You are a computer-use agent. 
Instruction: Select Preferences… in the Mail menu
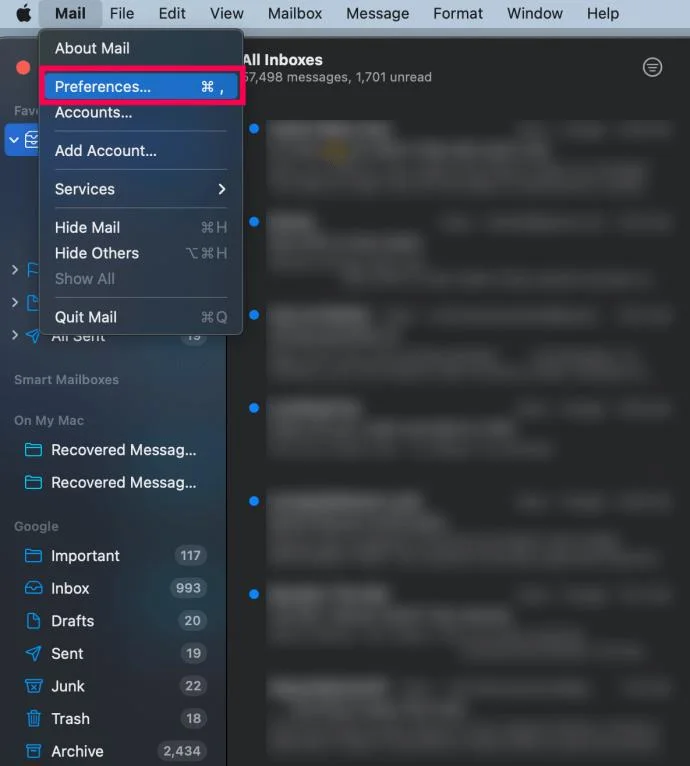point(141,86)
